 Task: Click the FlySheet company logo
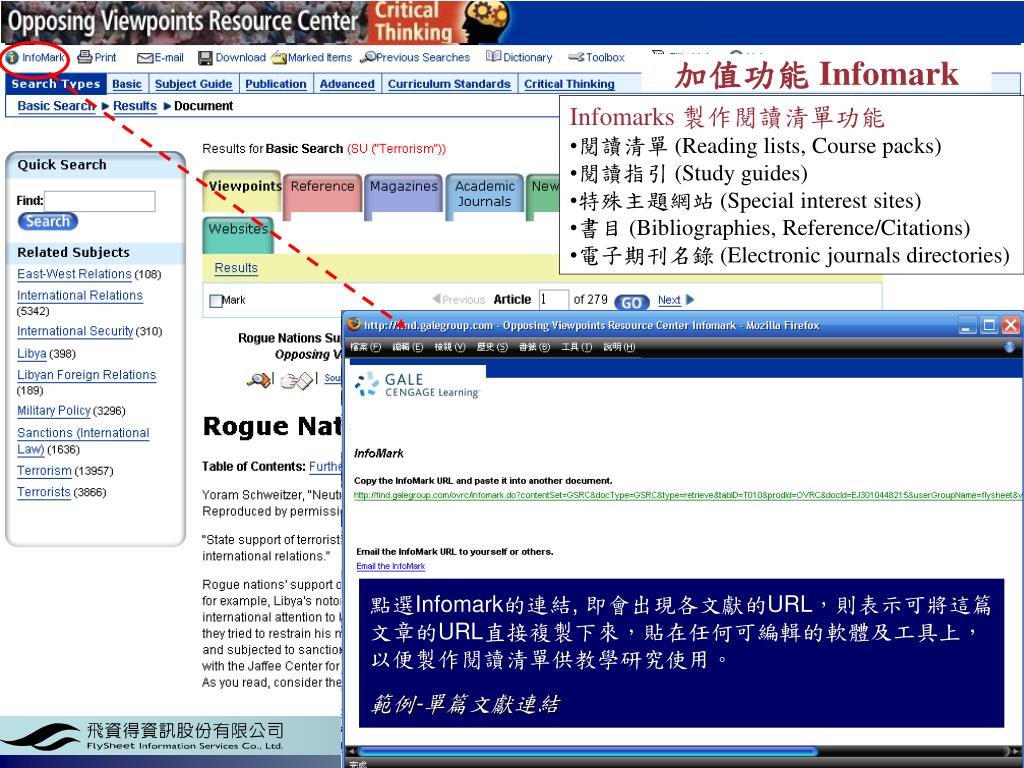click(x=142, y=737)
